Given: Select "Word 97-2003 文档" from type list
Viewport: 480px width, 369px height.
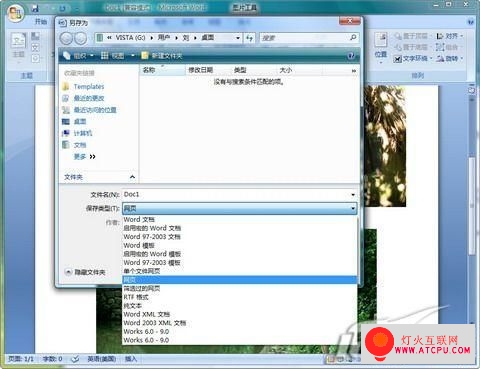Looking at the screenshot, I should (x=152, y=237).
